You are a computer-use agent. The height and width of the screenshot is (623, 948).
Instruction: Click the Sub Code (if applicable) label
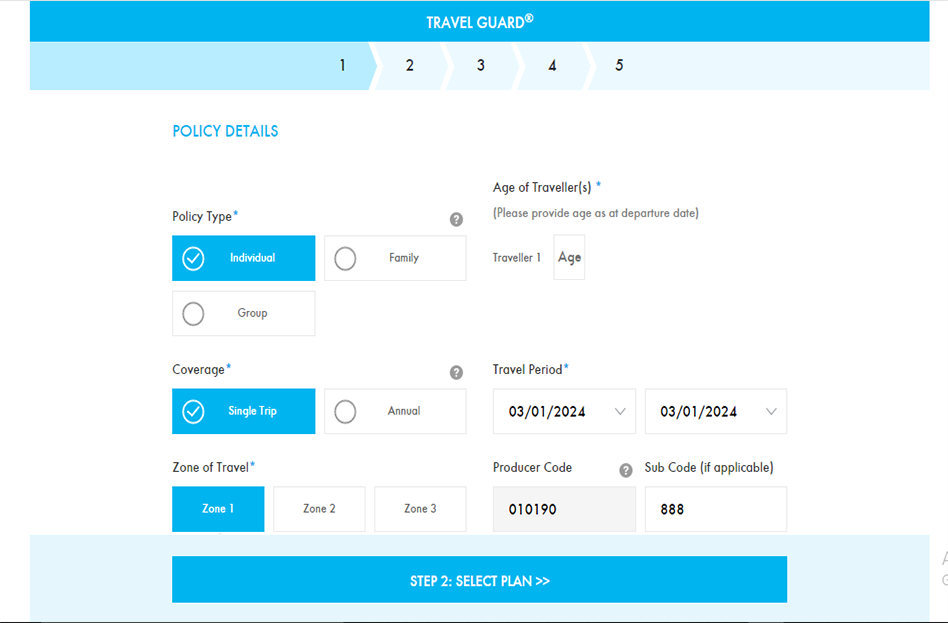pos(709,468)
